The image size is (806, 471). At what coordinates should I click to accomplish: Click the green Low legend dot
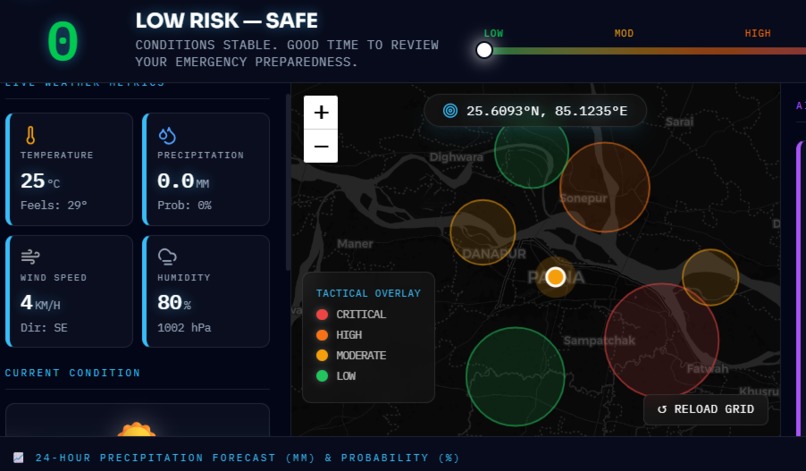(x=322, y=376)
